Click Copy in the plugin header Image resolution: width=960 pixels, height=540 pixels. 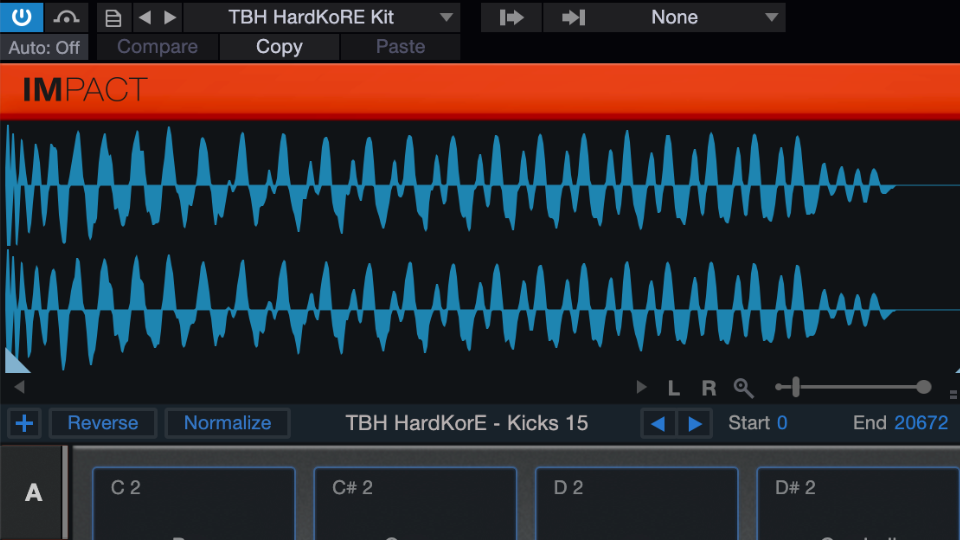(x=279, y=47)
